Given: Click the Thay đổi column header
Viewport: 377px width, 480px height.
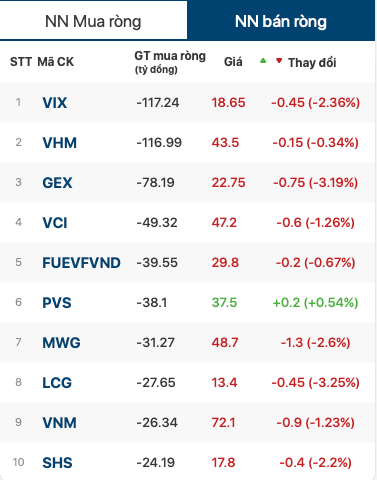Looking at the screenshot, I should [312, 62].
